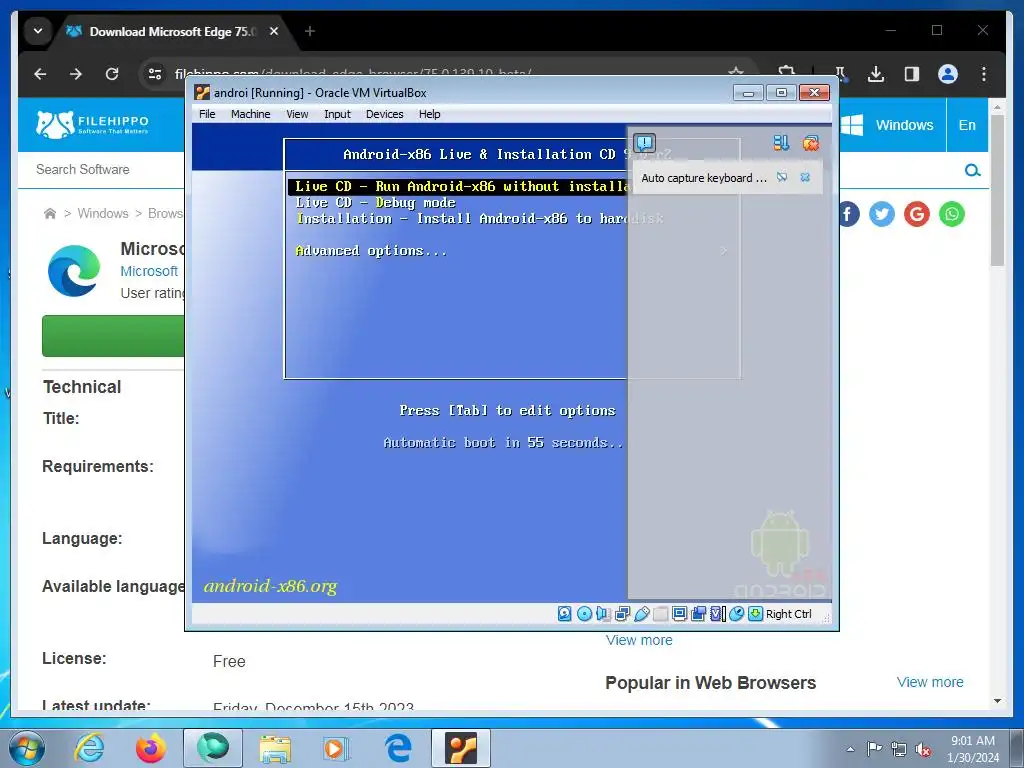Open the Windows Start button

(x=26, y=748)
